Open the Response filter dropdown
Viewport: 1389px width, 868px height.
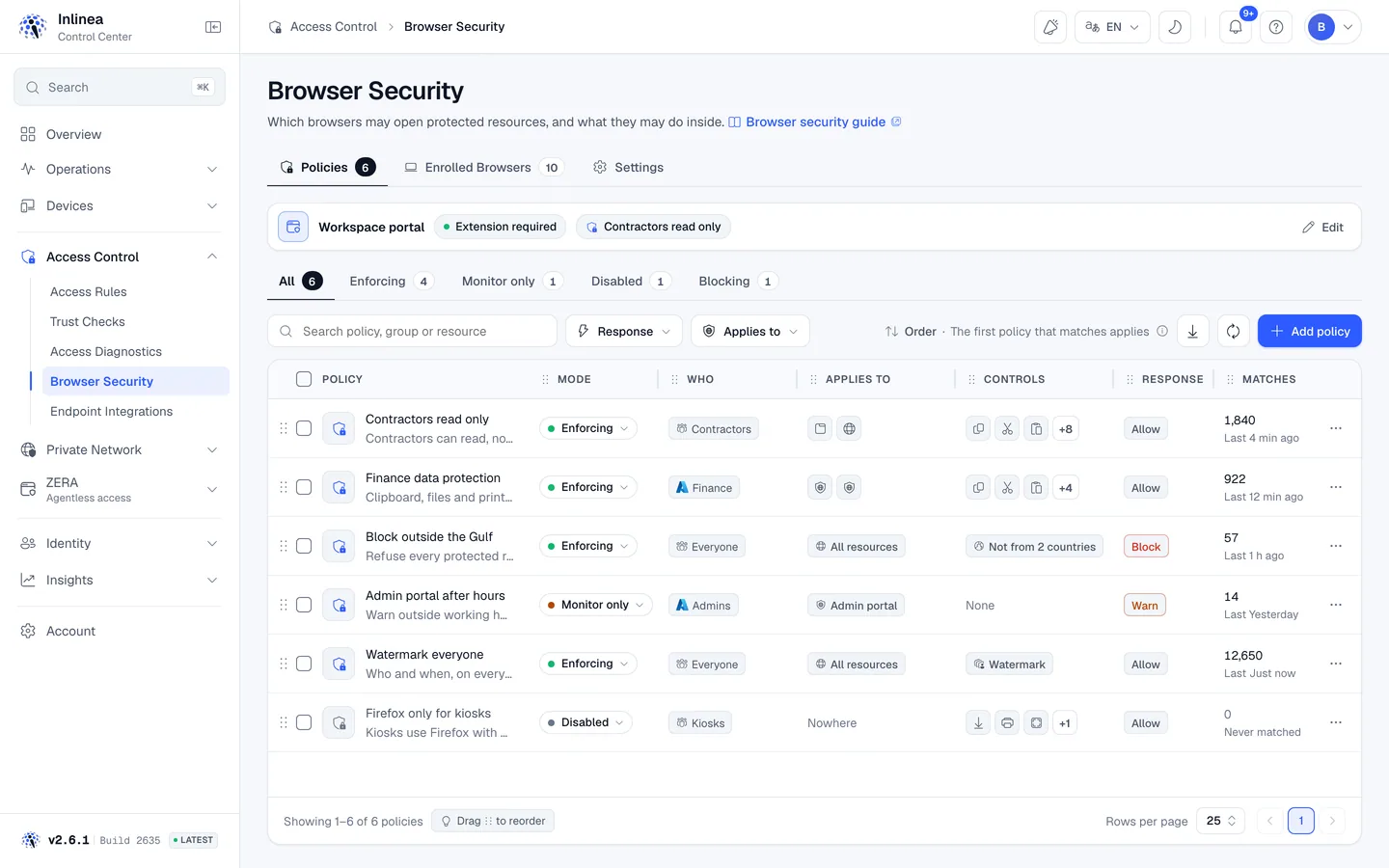coord(624,331)
